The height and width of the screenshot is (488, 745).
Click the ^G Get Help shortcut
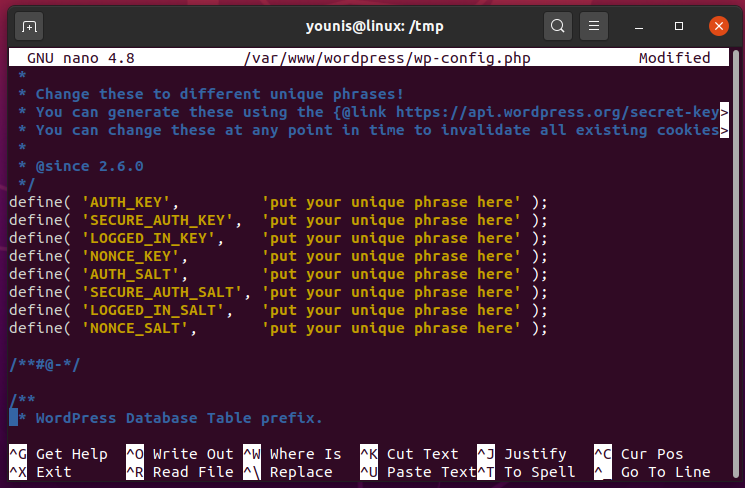[60, 454]
